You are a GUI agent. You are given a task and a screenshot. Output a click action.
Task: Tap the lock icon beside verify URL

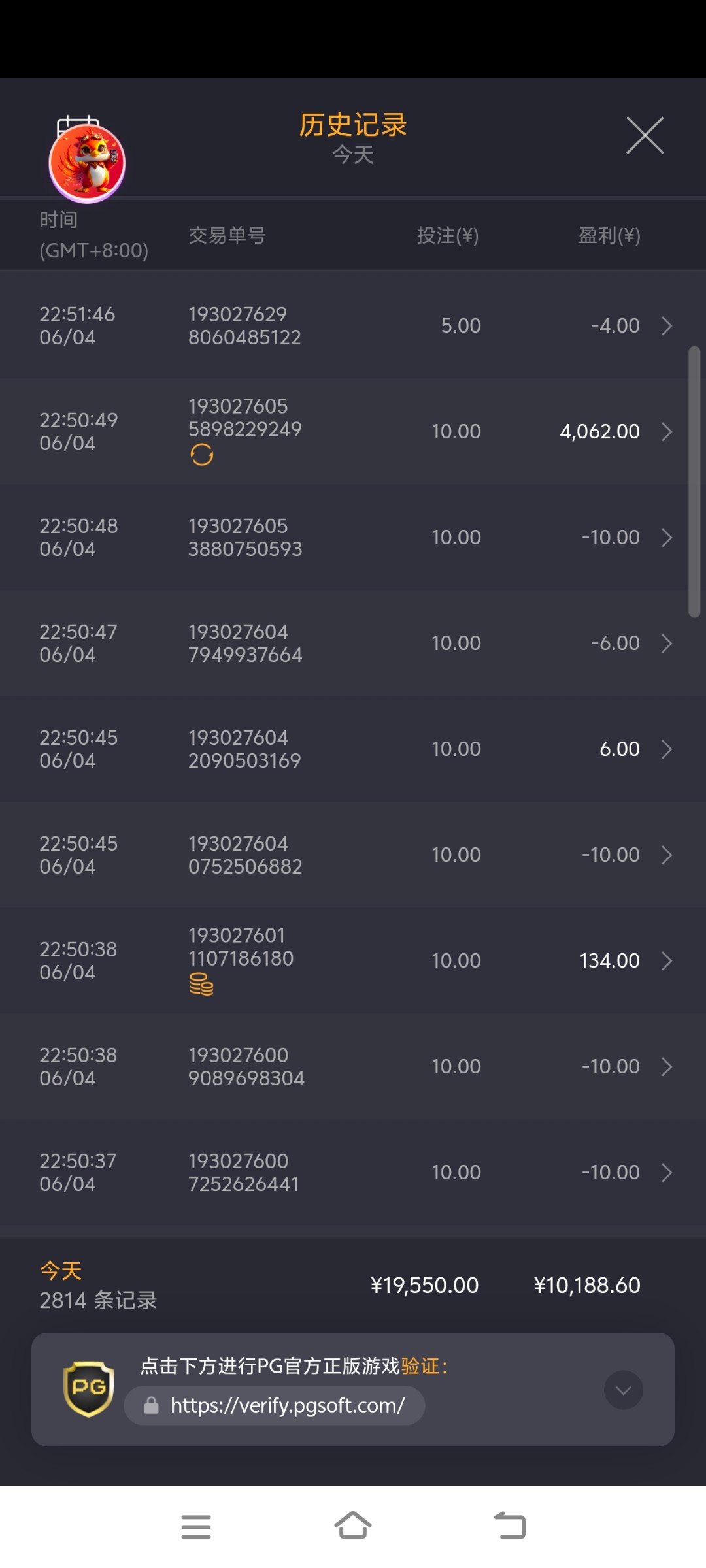[152, 1405]
